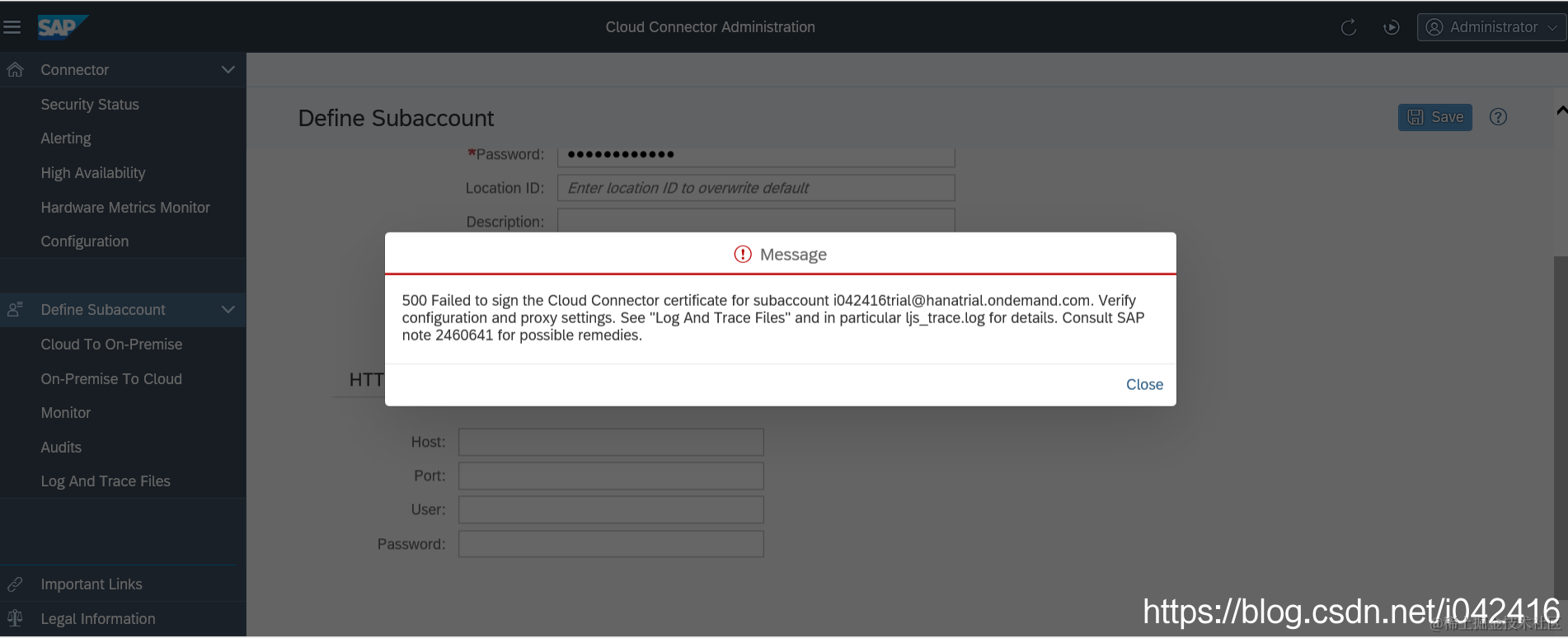
Task: Click the Connector home icon
Action: (15, 70)
